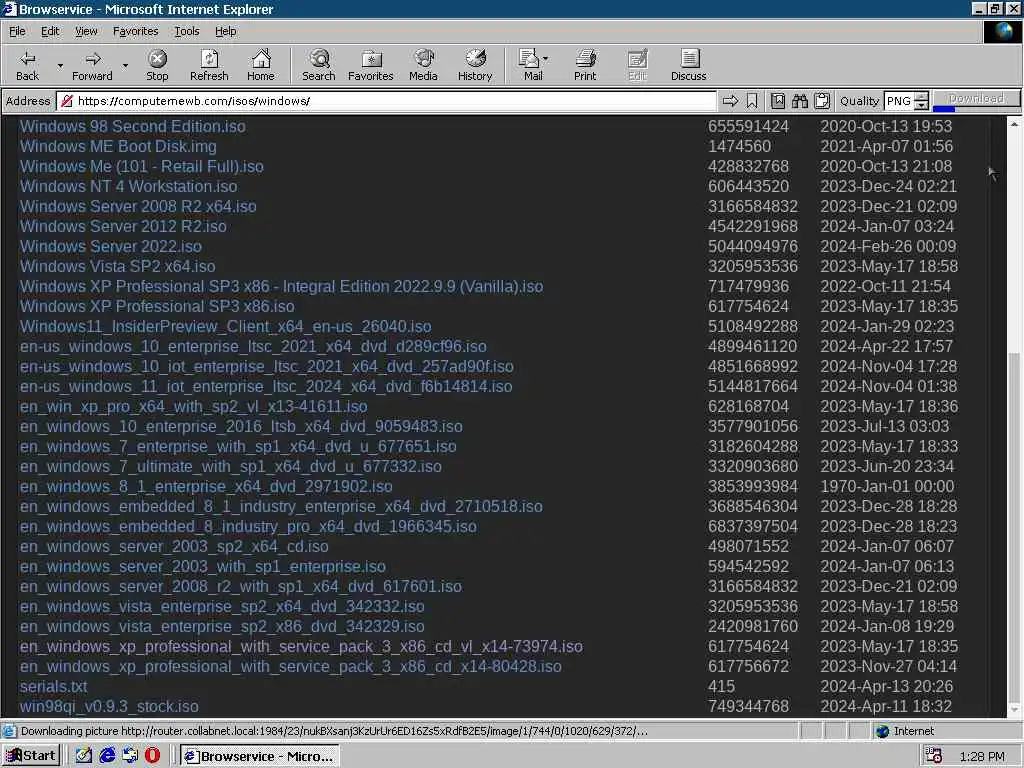Click the page icon in the address bar
The width and height of the screenshot is (1024, 768).
coord(67,101)
